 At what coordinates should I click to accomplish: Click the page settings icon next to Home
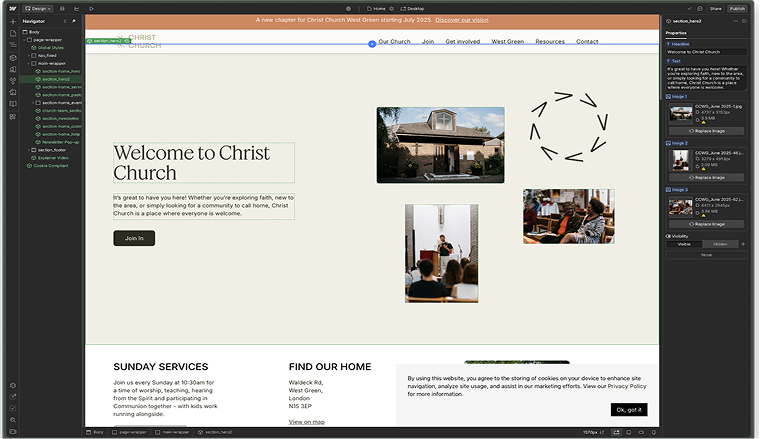[392, 8]
